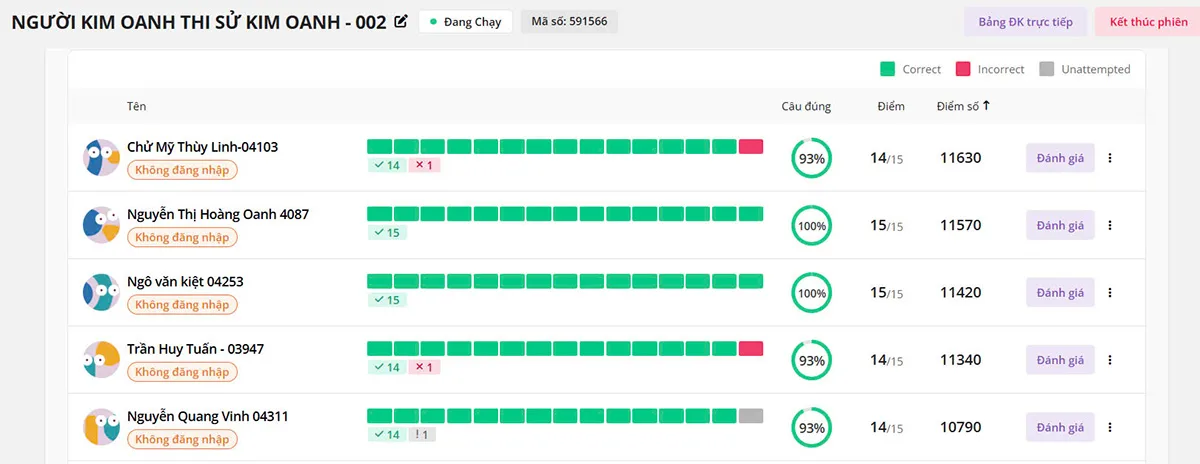Click the gray Unattempted legend swatch
Viewport: 1200px width, 464px height.
(x=1047, y=69)
